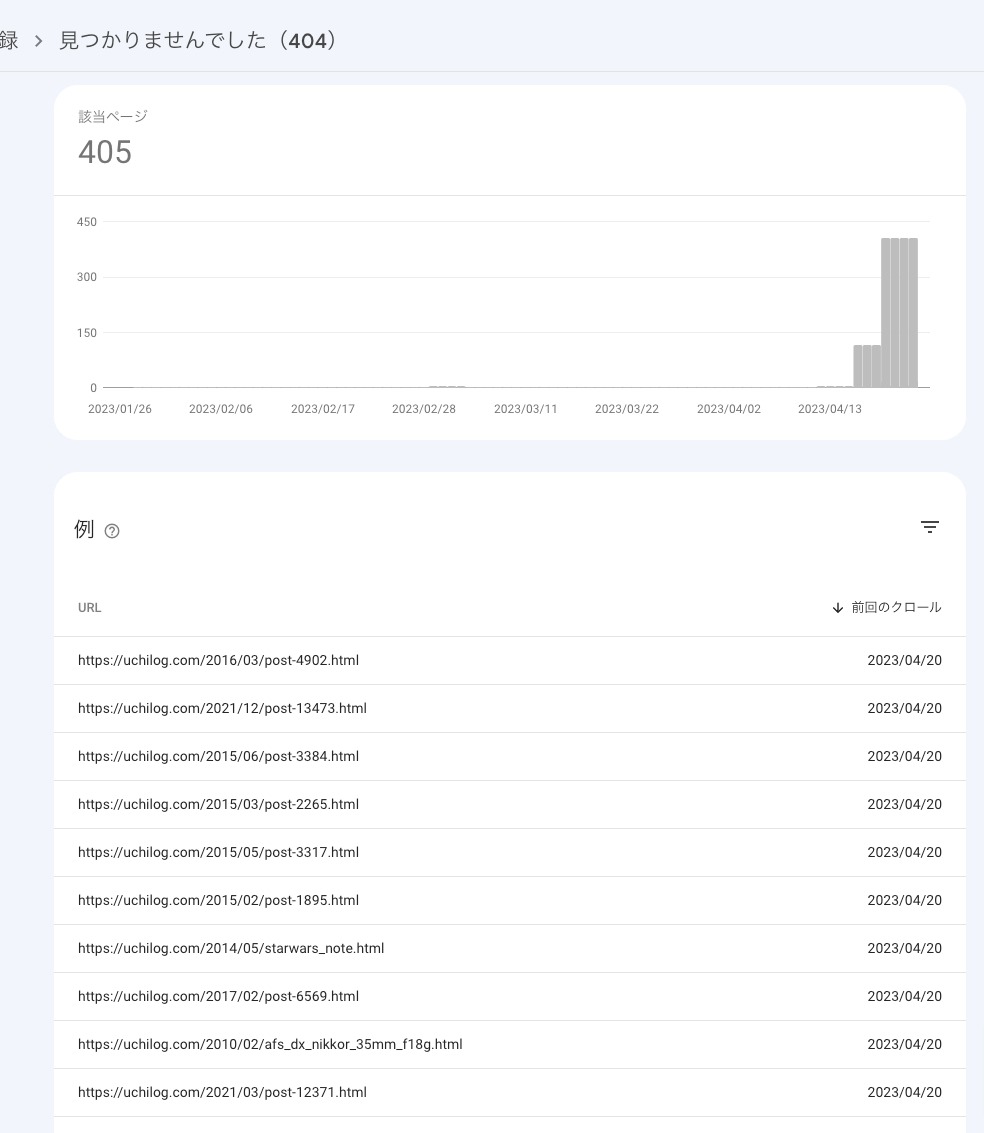Select the 該当ページ 405 summary tab
The height and width of the screenshot is (1133, 984).
[x=105, y=140]
